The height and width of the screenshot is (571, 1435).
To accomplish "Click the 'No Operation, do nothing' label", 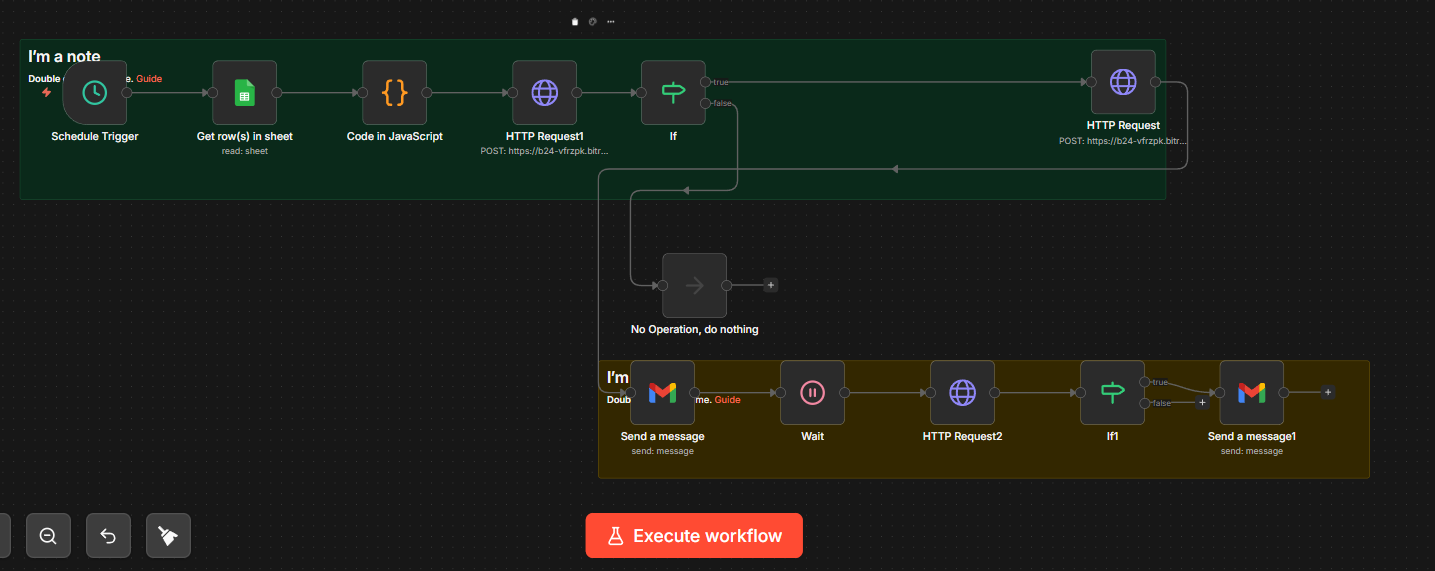I will coord(695,329).
